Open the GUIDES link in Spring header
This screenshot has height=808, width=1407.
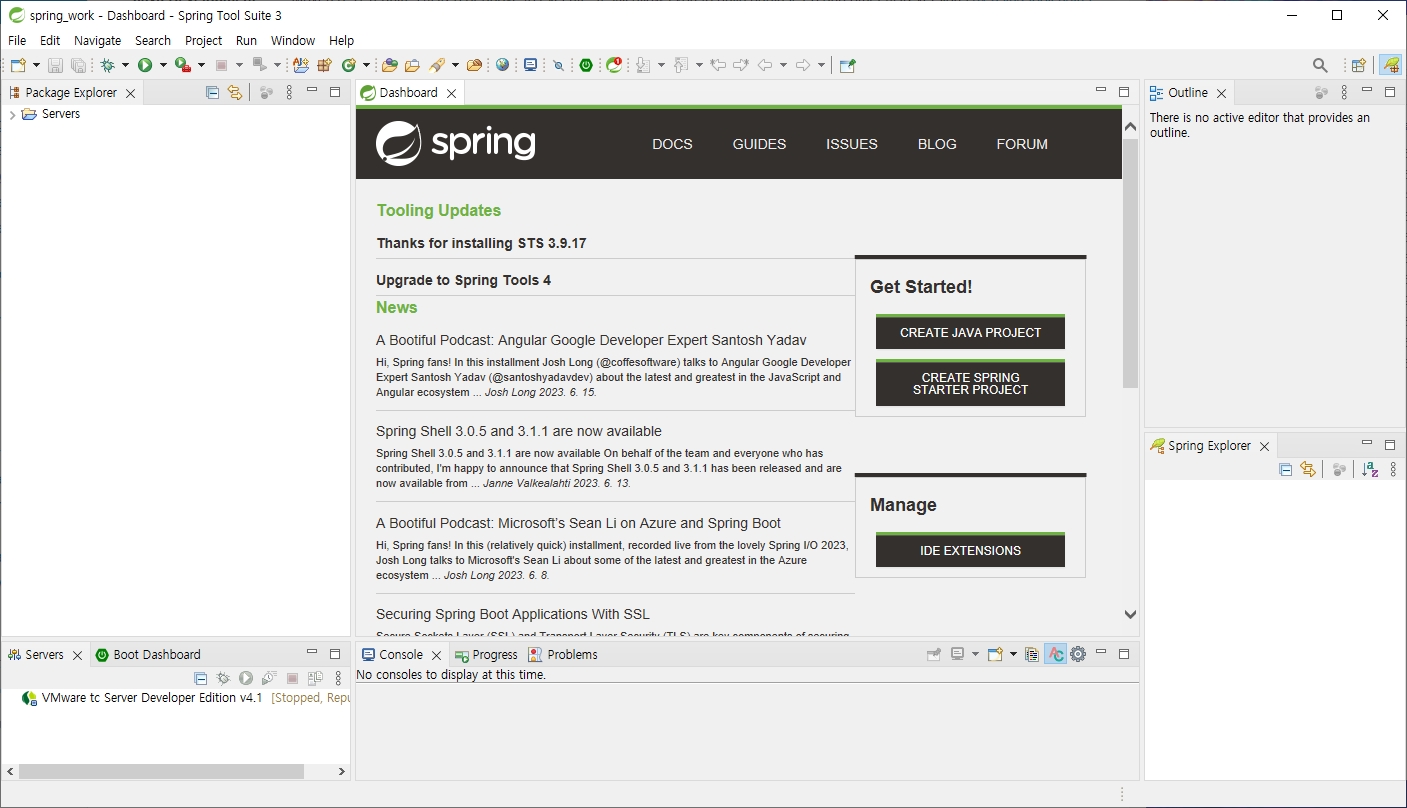(759, 144)
